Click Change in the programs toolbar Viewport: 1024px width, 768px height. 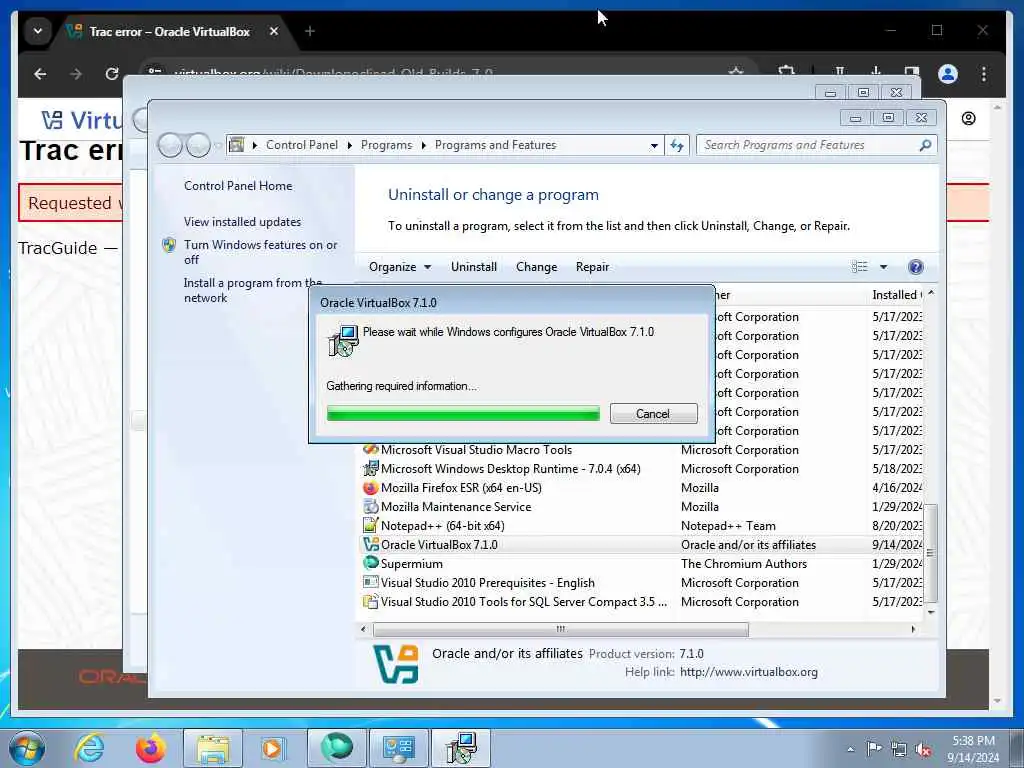(x=536, y=266)
